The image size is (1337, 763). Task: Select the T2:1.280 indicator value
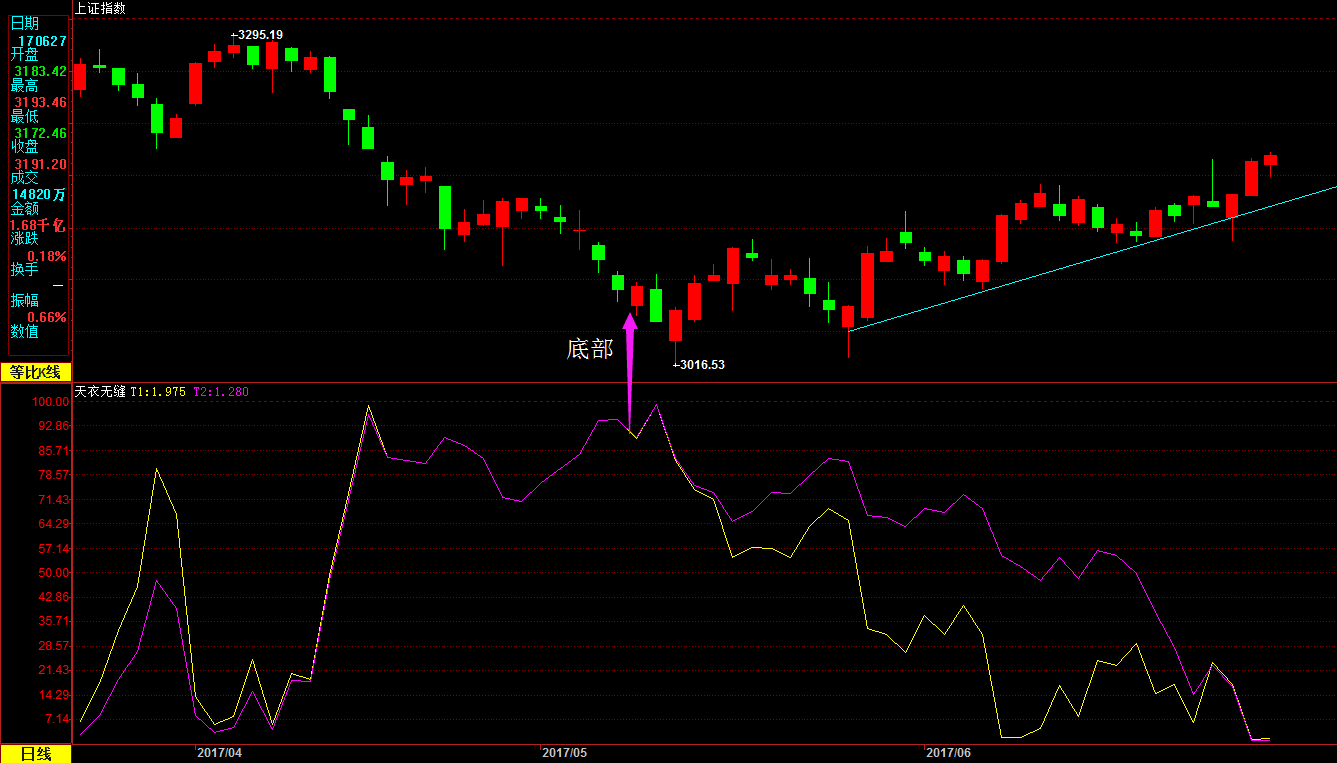tap(221, 392)
